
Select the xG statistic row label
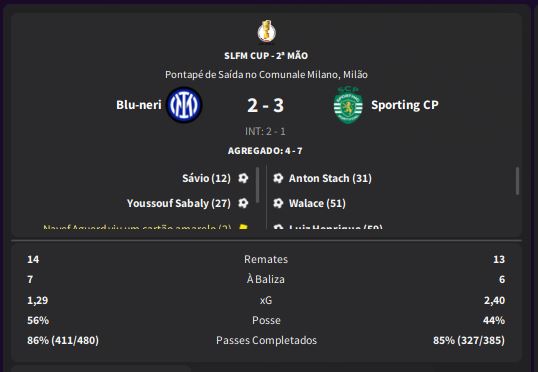click(x=266, y=300)
